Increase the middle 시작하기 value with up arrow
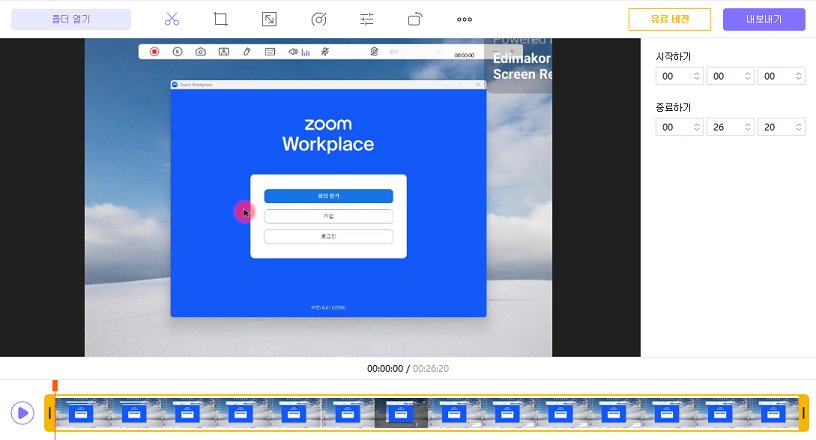816x440 pixels. (x=747, y=73)
